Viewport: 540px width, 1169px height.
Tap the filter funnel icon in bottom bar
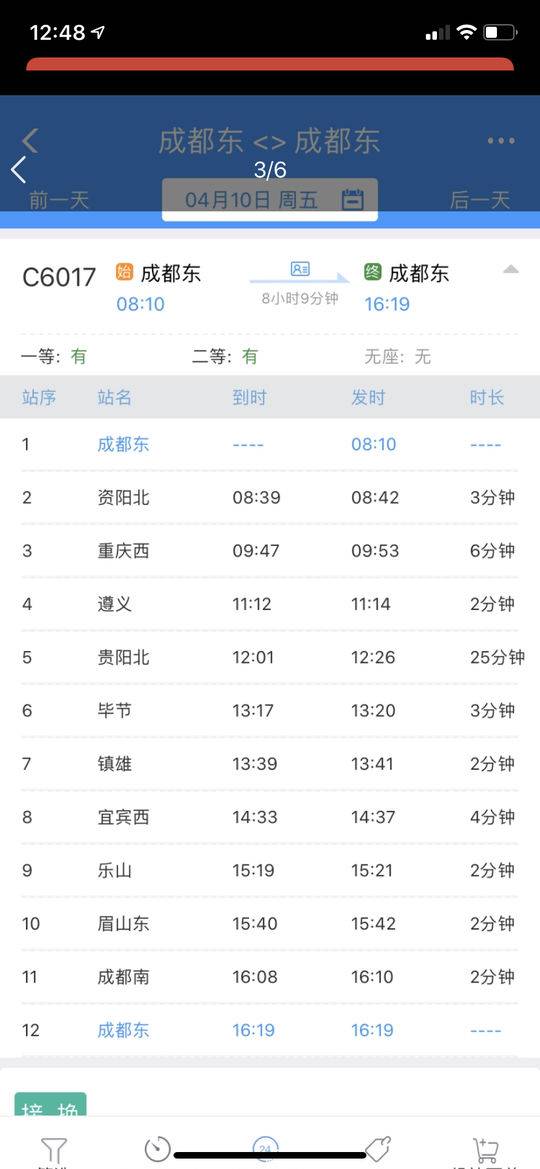(54, 1150)
